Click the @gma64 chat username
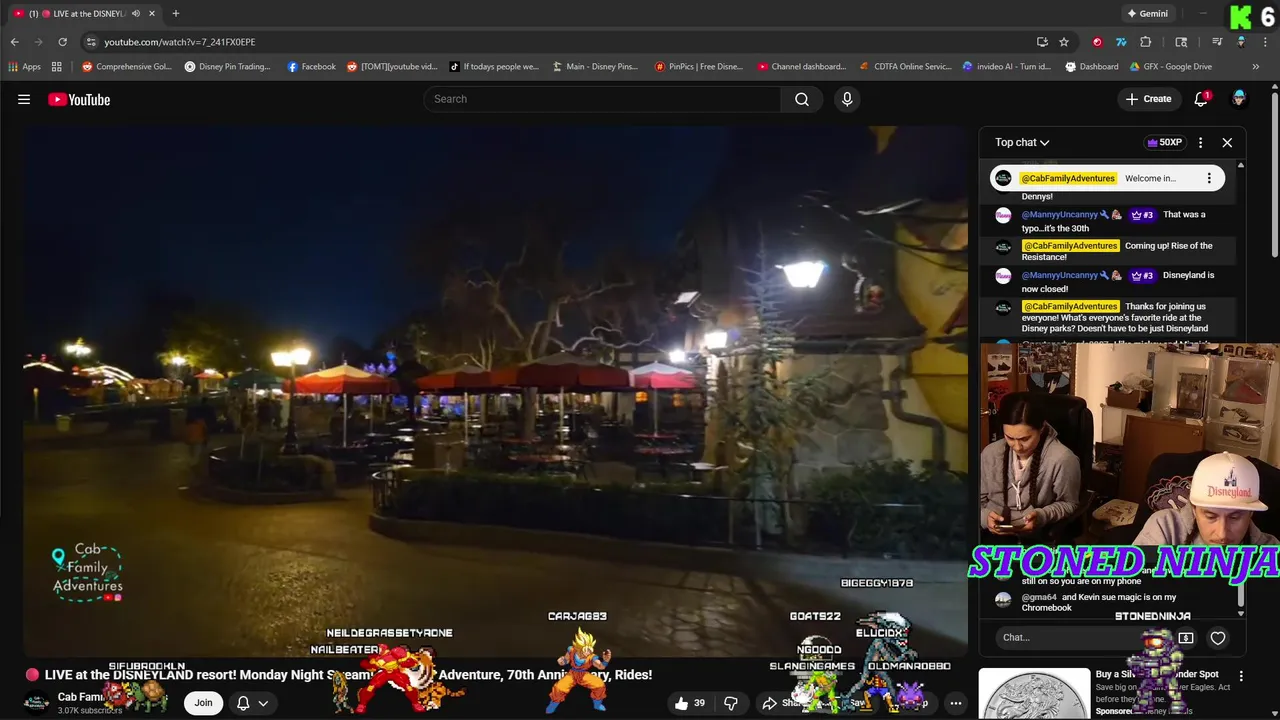Image resolution: width=1280 pixels, height=720 pixels. pos(1039,597)
